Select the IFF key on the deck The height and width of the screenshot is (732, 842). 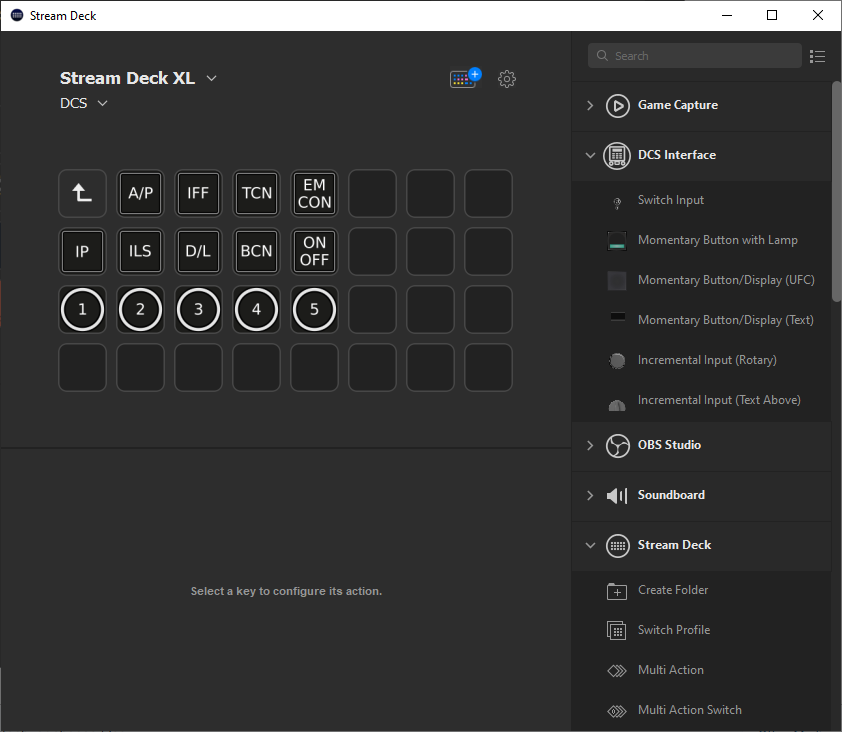tap(198, 193)
